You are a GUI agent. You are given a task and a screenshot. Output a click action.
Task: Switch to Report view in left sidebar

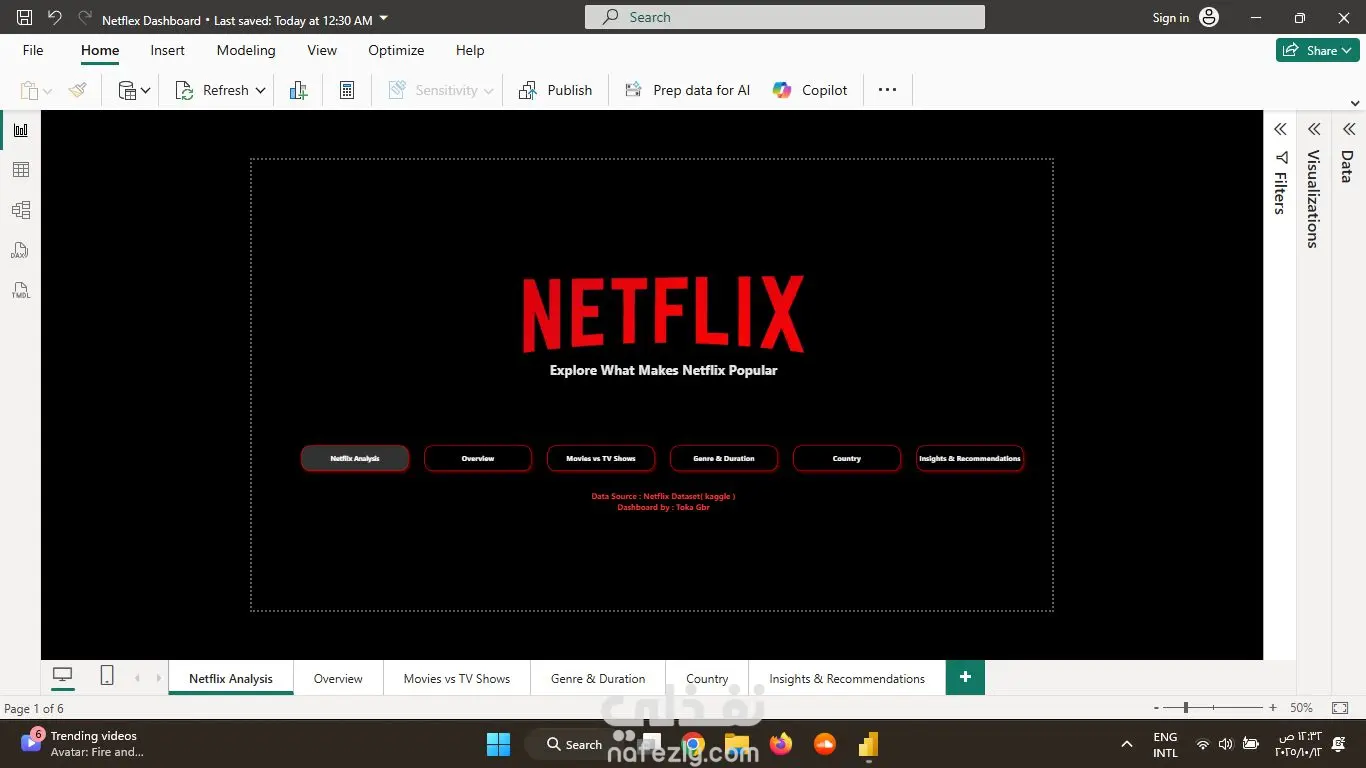(20, 130)
